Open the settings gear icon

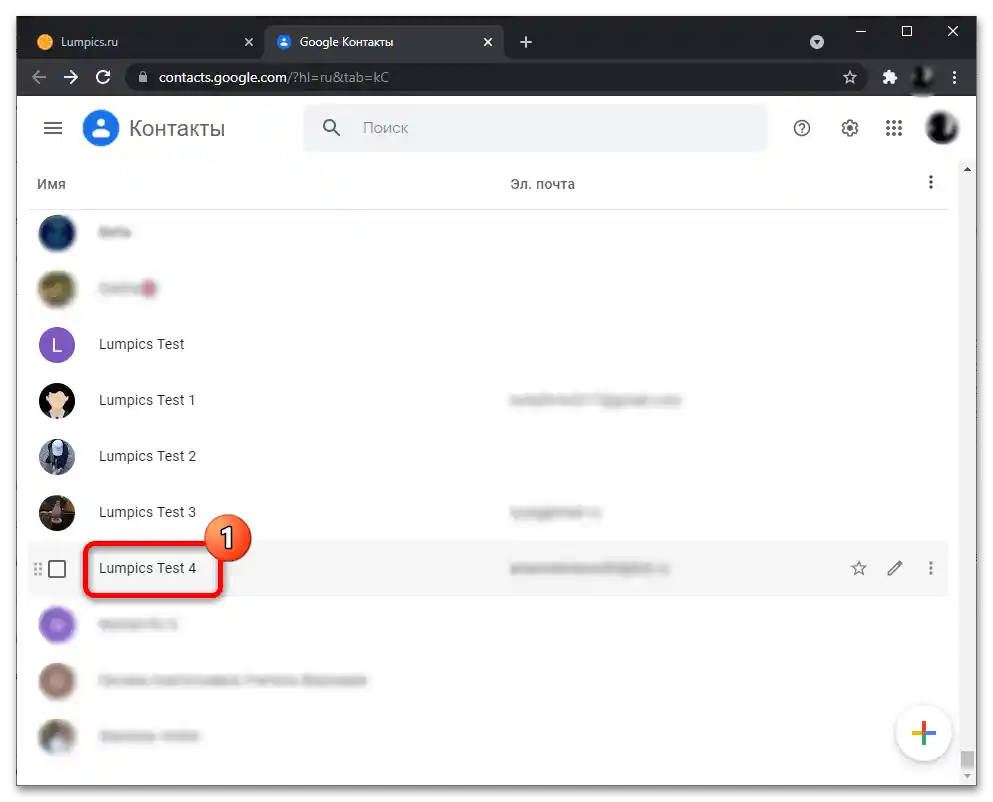coord(849,129)
